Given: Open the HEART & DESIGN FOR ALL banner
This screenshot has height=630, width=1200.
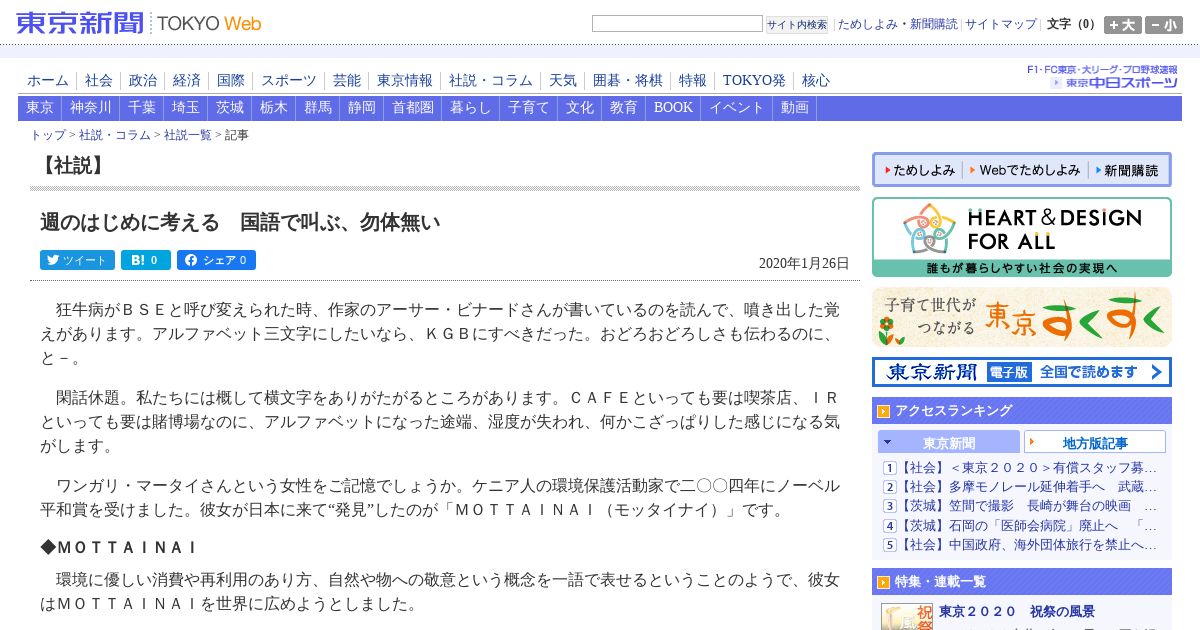Looking at the screenshot, I should [x=1022, y=237].
